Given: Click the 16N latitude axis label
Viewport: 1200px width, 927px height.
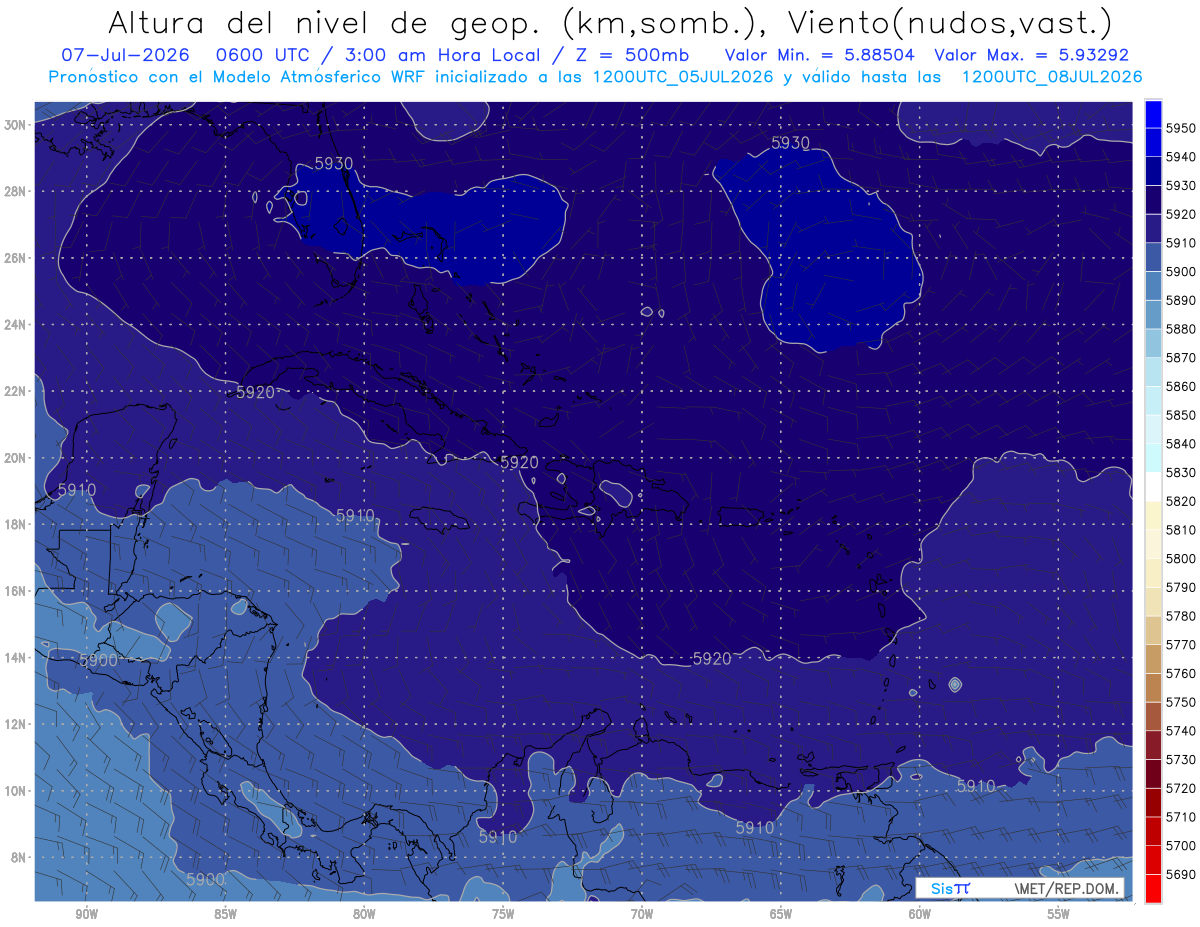Looking at the screenshot, I should click(x=15, y=591).
